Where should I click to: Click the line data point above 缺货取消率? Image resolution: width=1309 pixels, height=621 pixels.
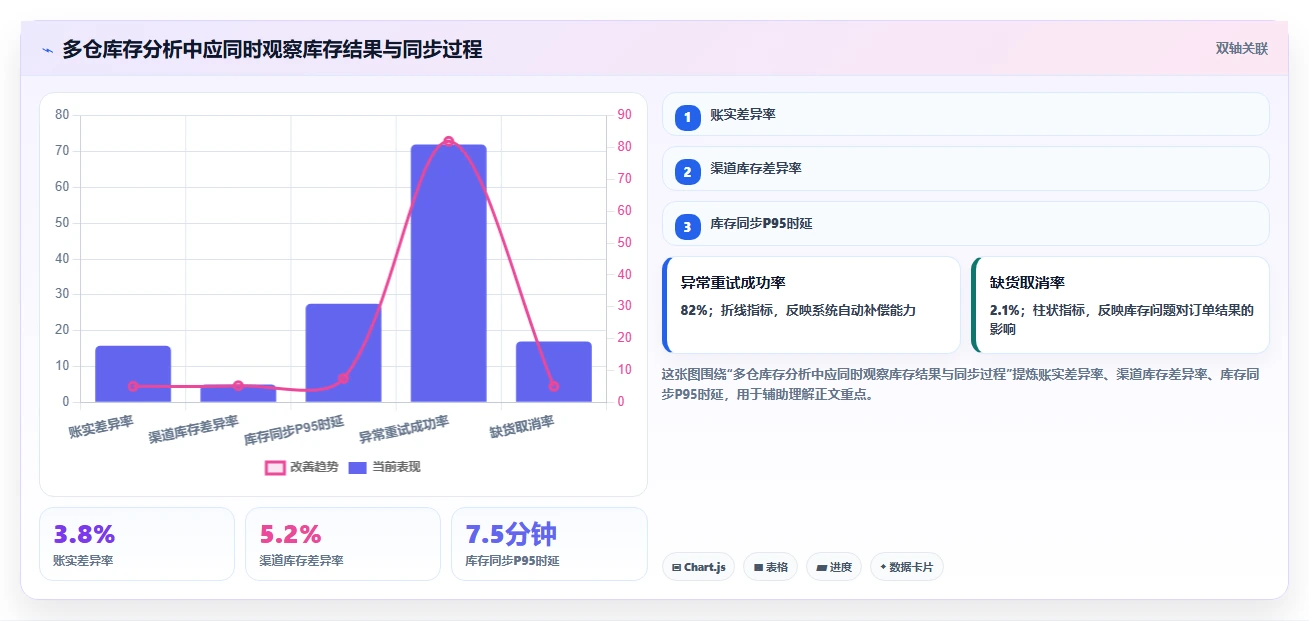(x=554, y=386)
